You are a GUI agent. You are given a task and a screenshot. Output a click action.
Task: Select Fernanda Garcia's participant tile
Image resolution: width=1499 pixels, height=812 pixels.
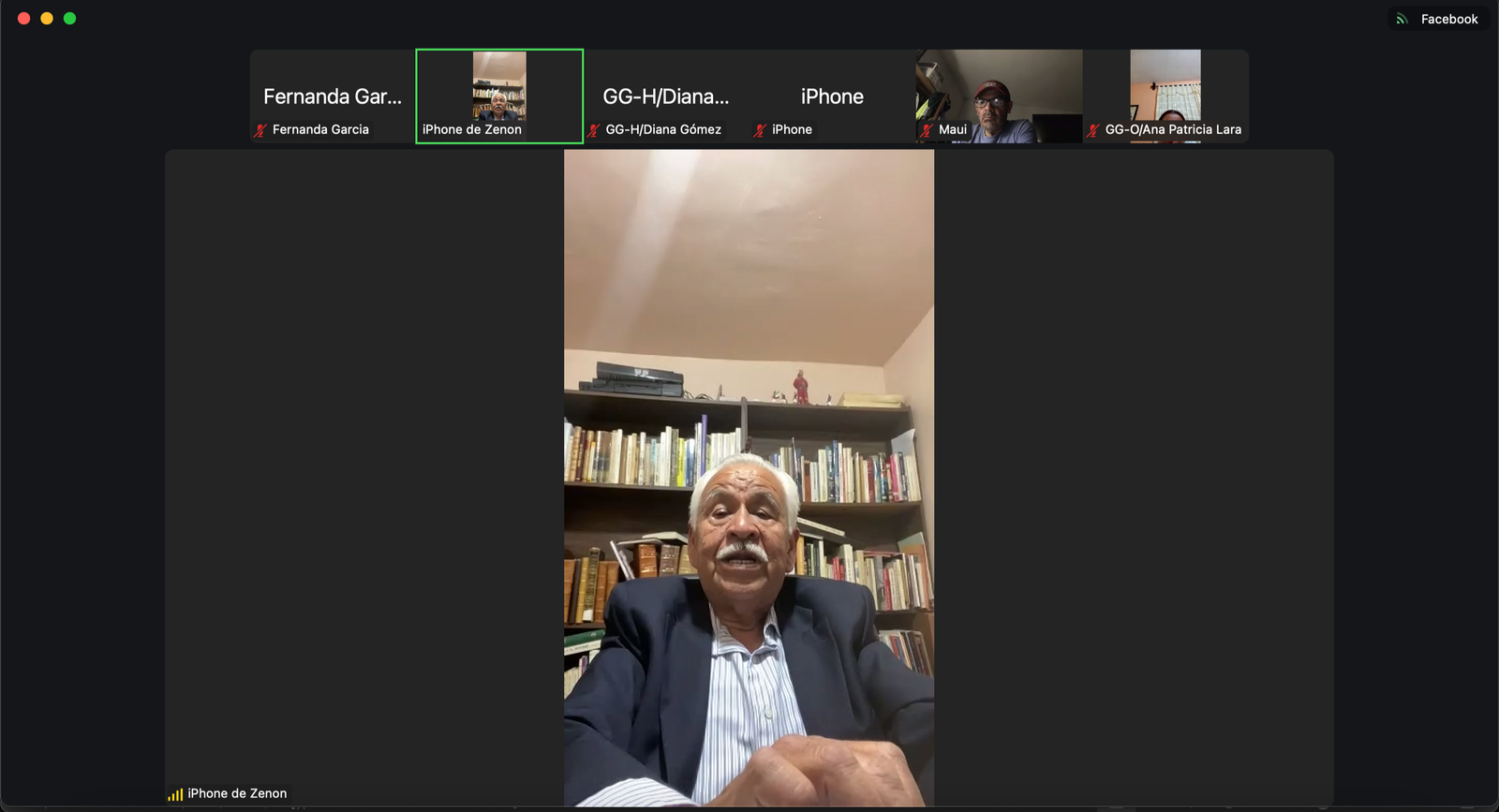point(333,96)
